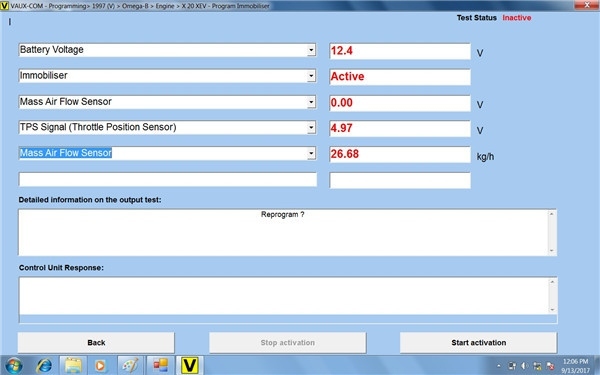Viewport: 600px width, 375px height.
Task: Open Windows Media Player taskbar icon
Action: pos(100,365)
